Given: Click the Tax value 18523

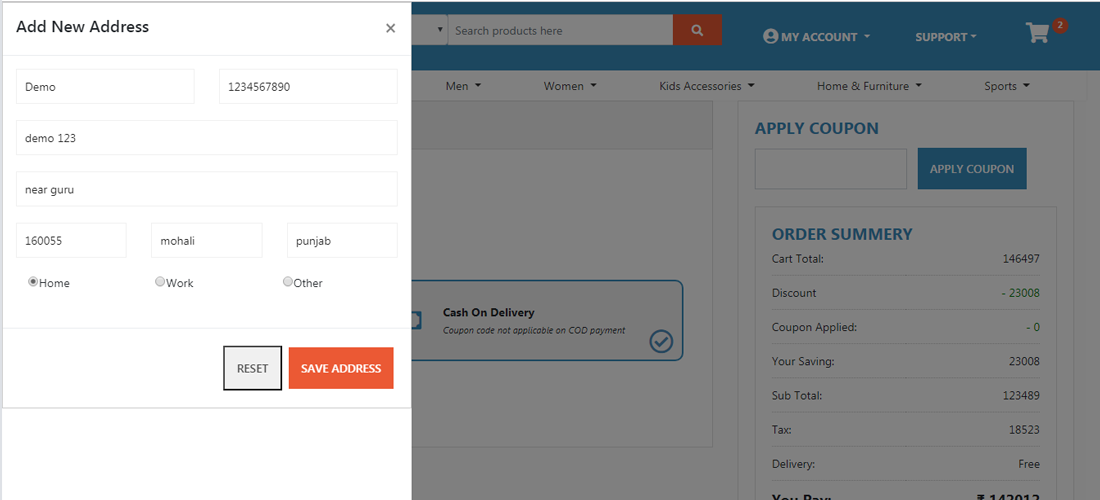Looking at the screenshot, I should pos(1025,430).
